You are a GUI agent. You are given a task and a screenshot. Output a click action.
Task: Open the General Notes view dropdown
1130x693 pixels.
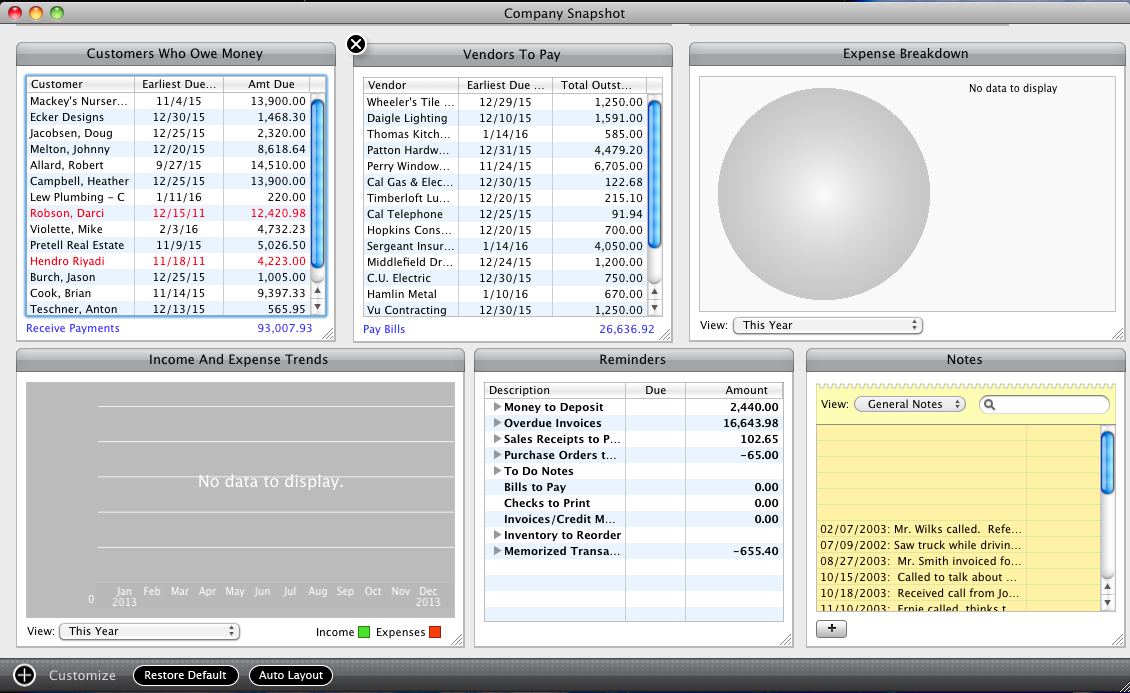(x=909, y=404)
